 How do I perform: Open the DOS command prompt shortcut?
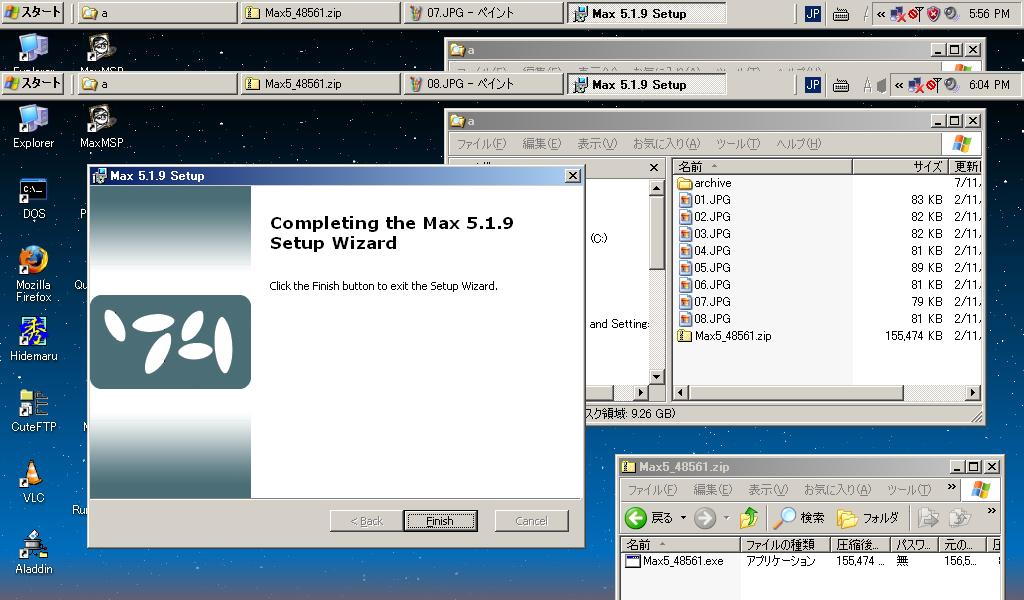(x=33, y=198)
